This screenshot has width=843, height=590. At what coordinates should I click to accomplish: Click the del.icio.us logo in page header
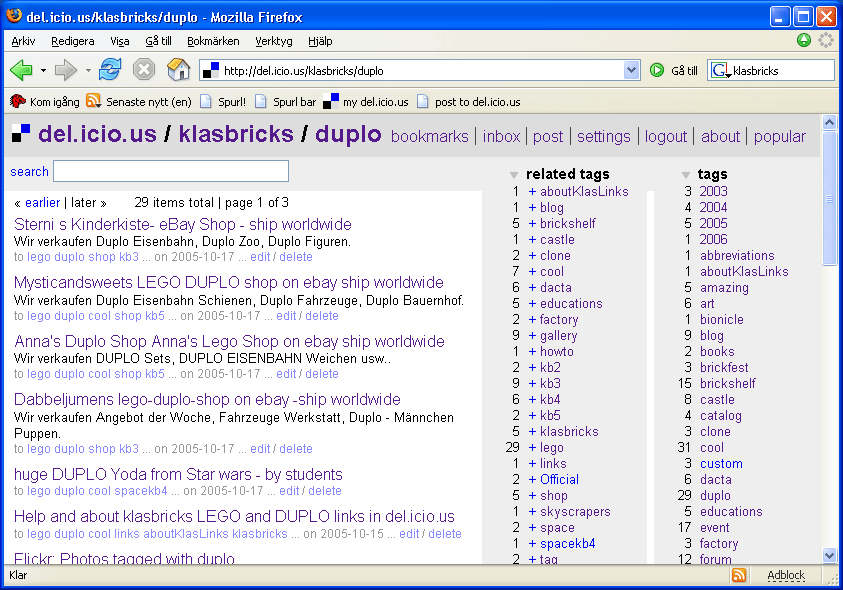click(x=21, y=133)
